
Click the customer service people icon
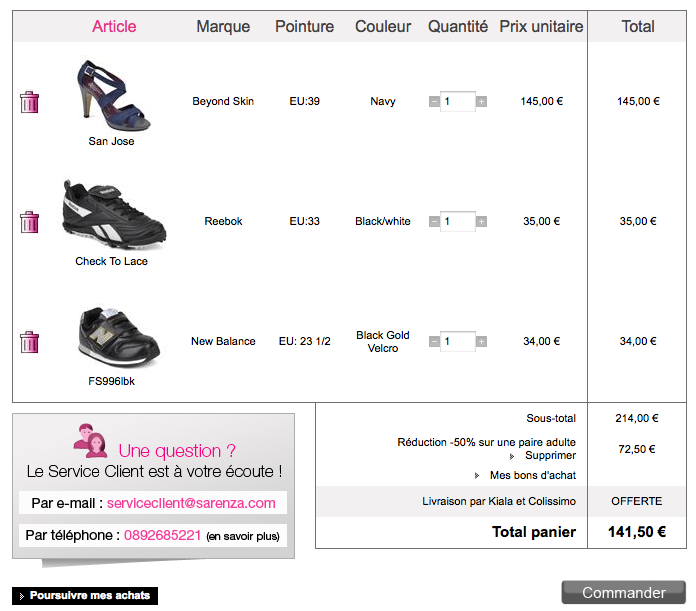[91, 441]
